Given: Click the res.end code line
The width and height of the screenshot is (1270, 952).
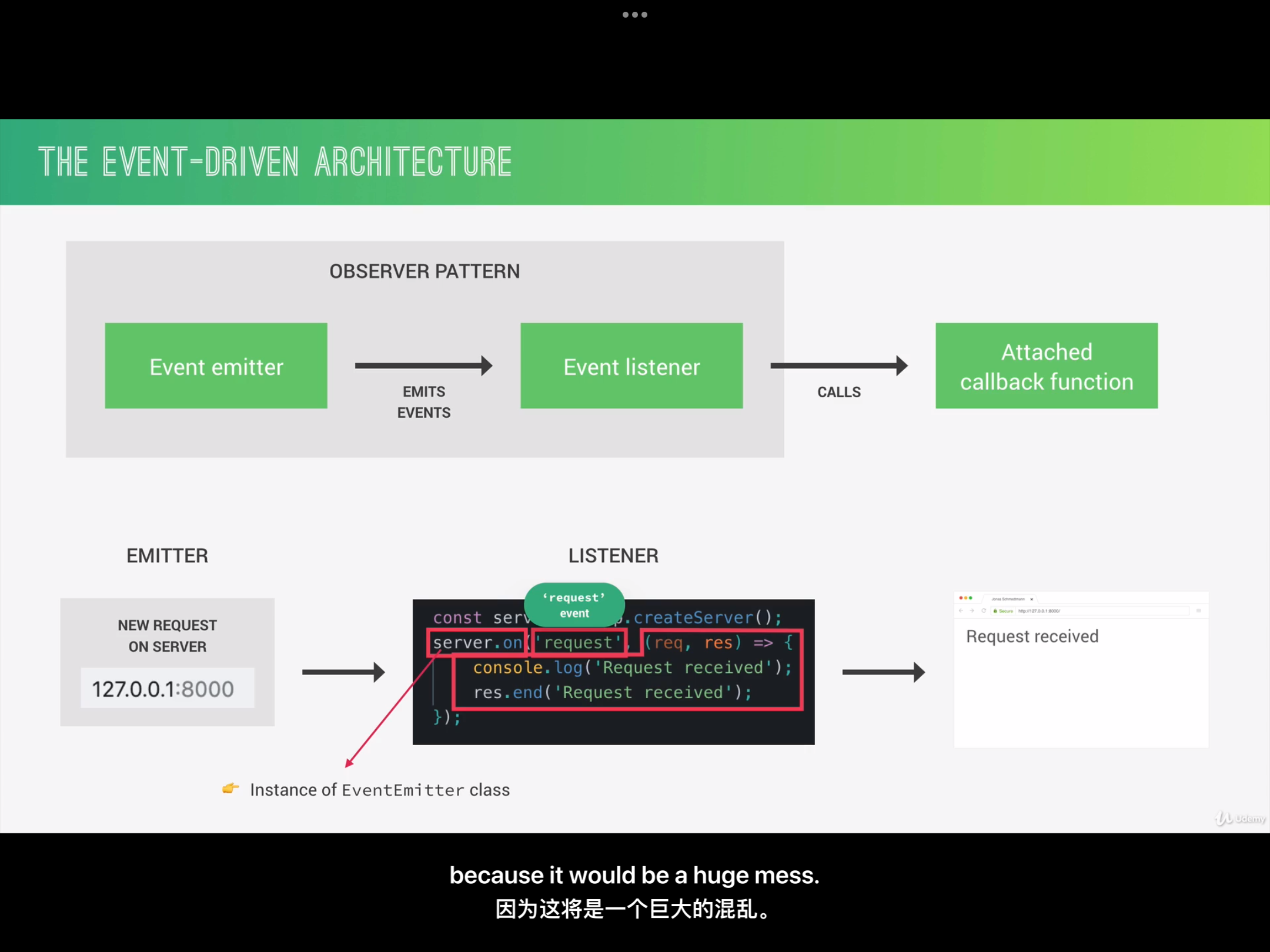Looking at the screenshot, I should (x=613, y=692).
